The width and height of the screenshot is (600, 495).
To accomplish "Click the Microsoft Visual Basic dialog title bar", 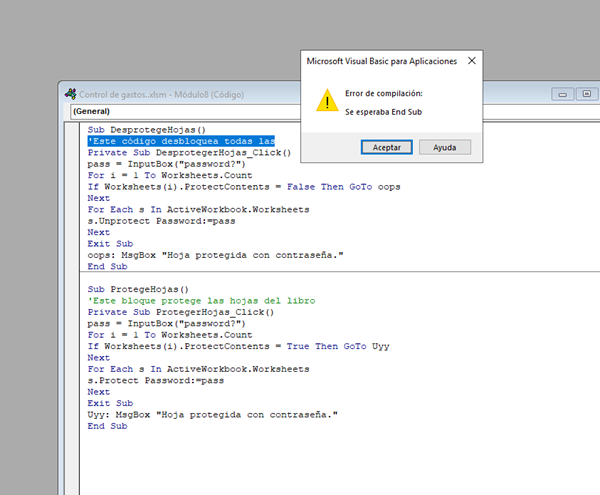I will point(380,61).
